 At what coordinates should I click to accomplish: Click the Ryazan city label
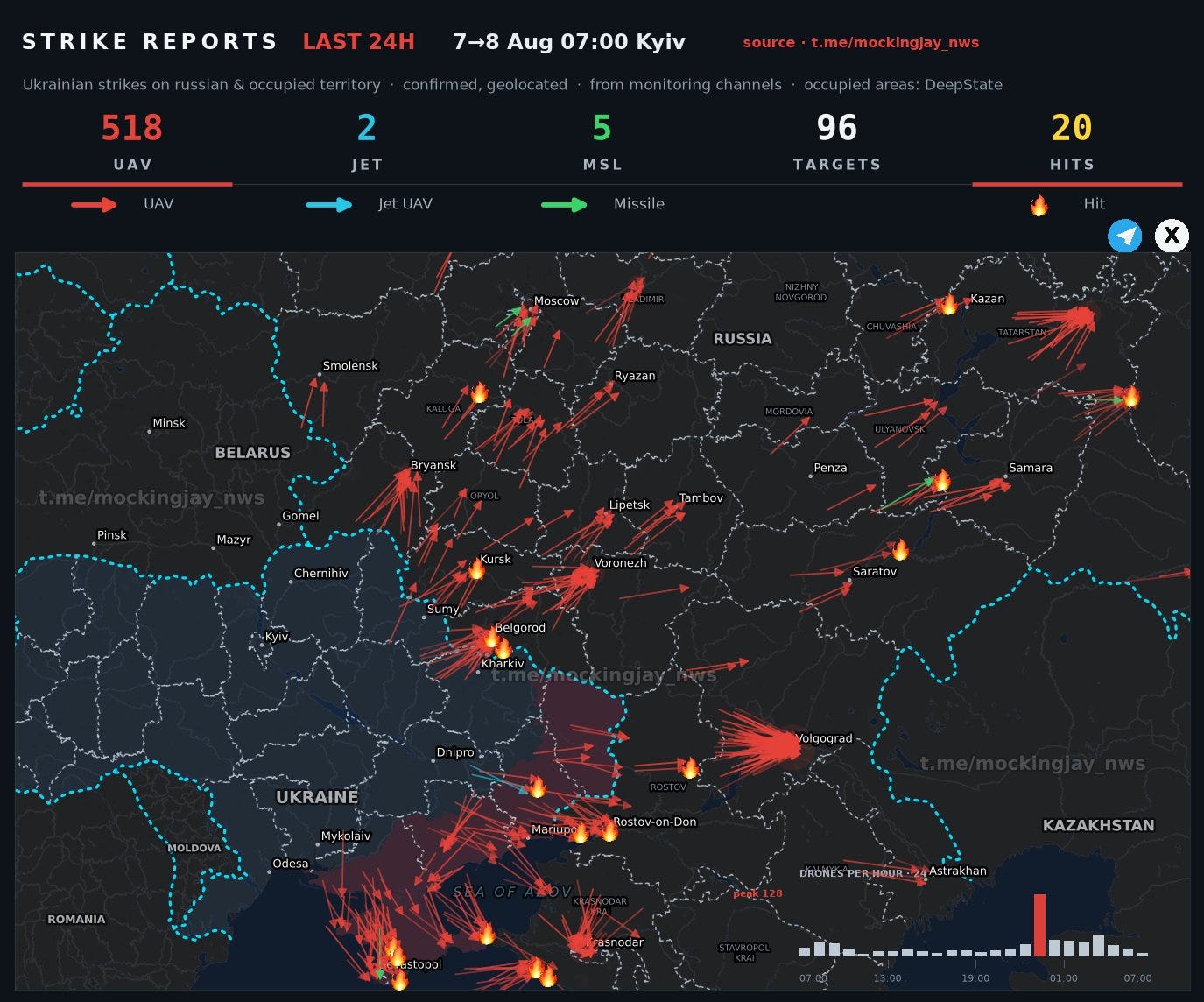pos(635,376)
